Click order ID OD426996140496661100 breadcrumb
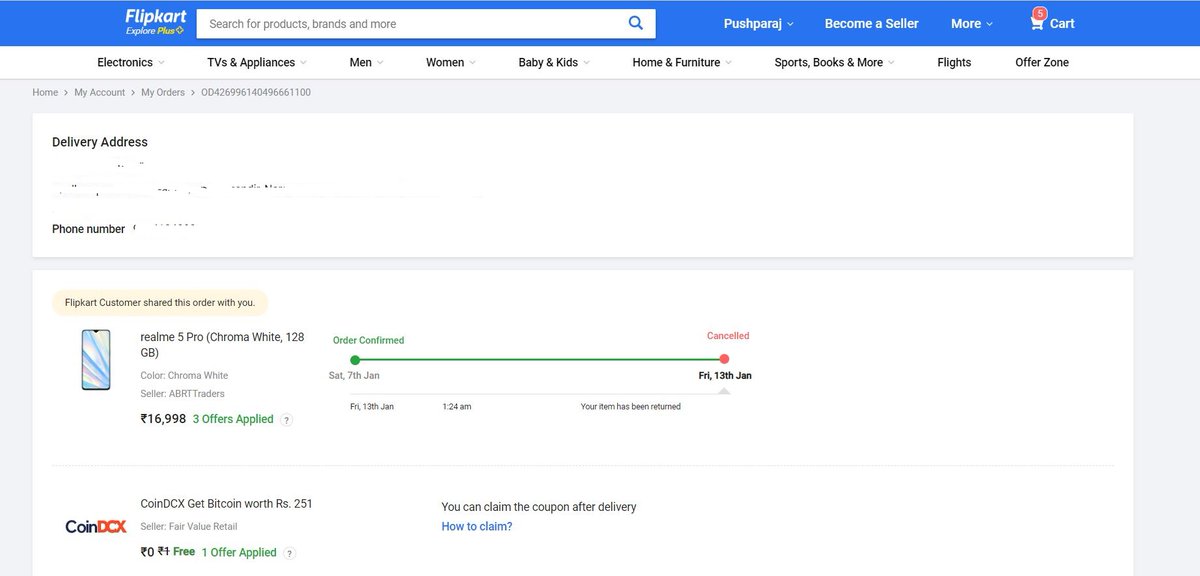The image size is (1200, 576). 256,92
